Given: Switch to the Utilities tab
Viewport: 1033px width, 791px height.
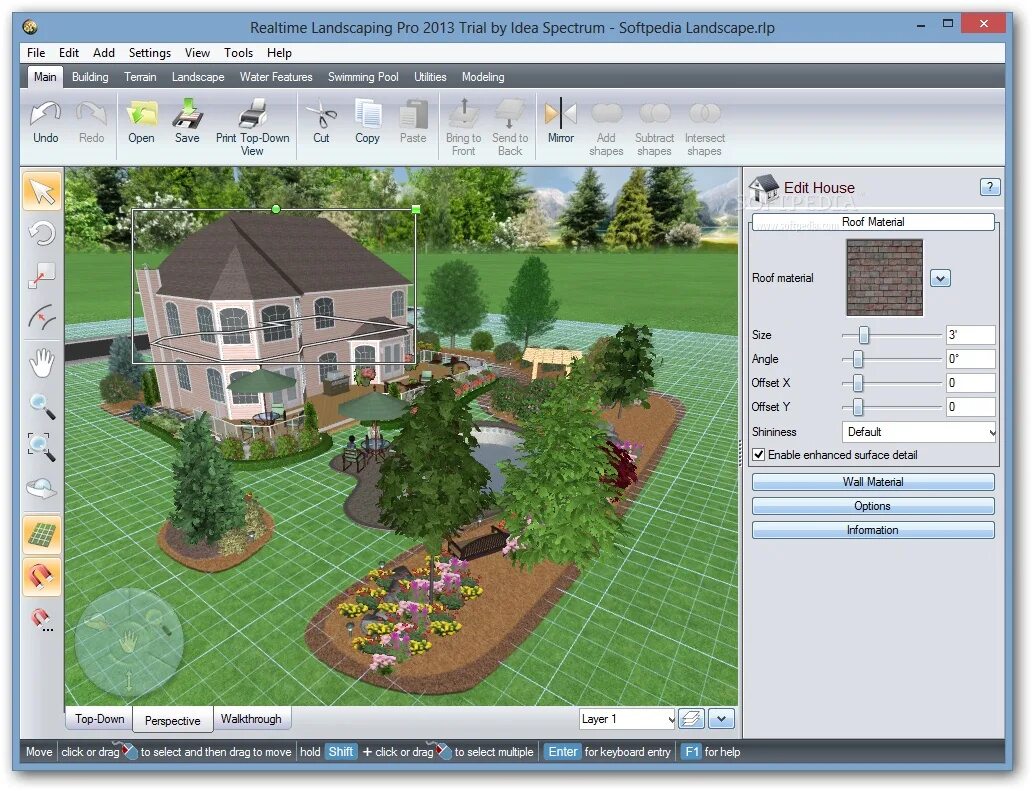Looking at the screenshot, I should point(430,77).
